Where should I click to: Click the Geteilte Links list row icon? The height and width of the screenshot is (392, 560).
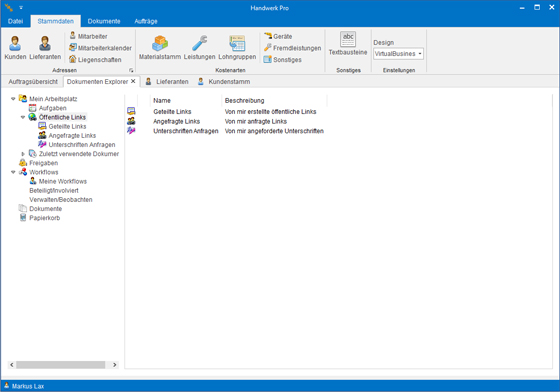131,111
